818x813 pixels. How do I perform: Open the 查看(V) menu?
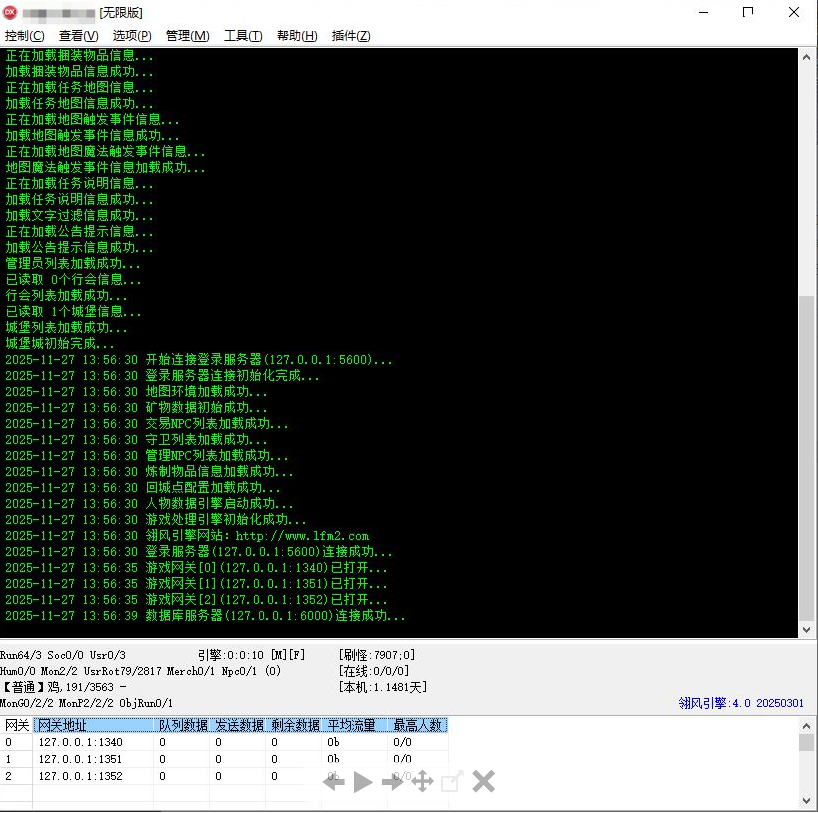click(78, 36)
